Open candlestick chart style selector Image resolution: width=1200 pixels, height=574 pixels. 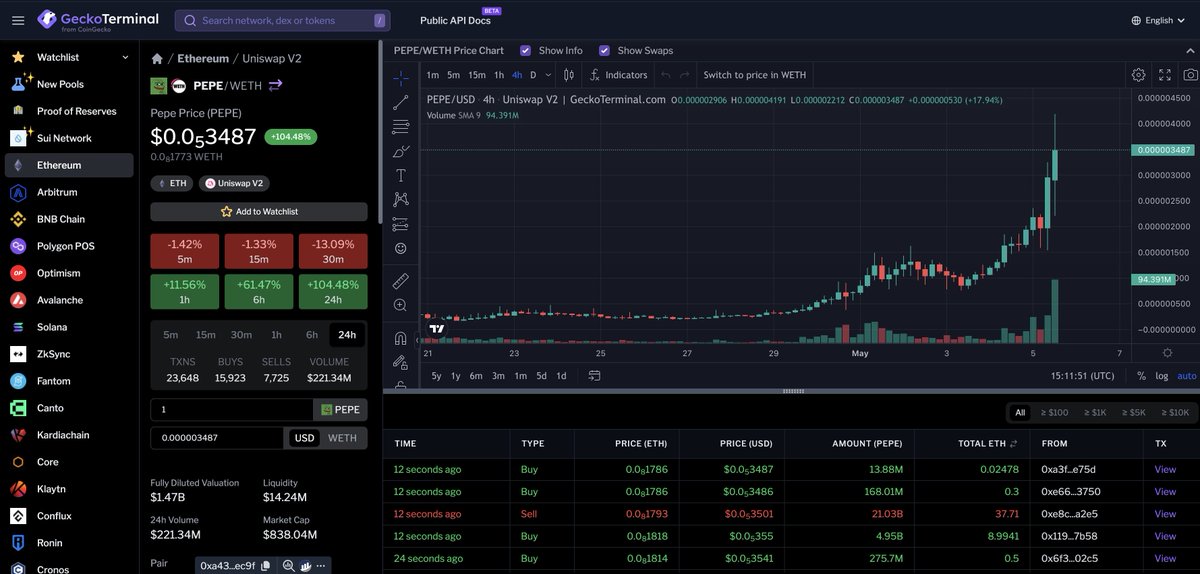(x=569, y=75)
